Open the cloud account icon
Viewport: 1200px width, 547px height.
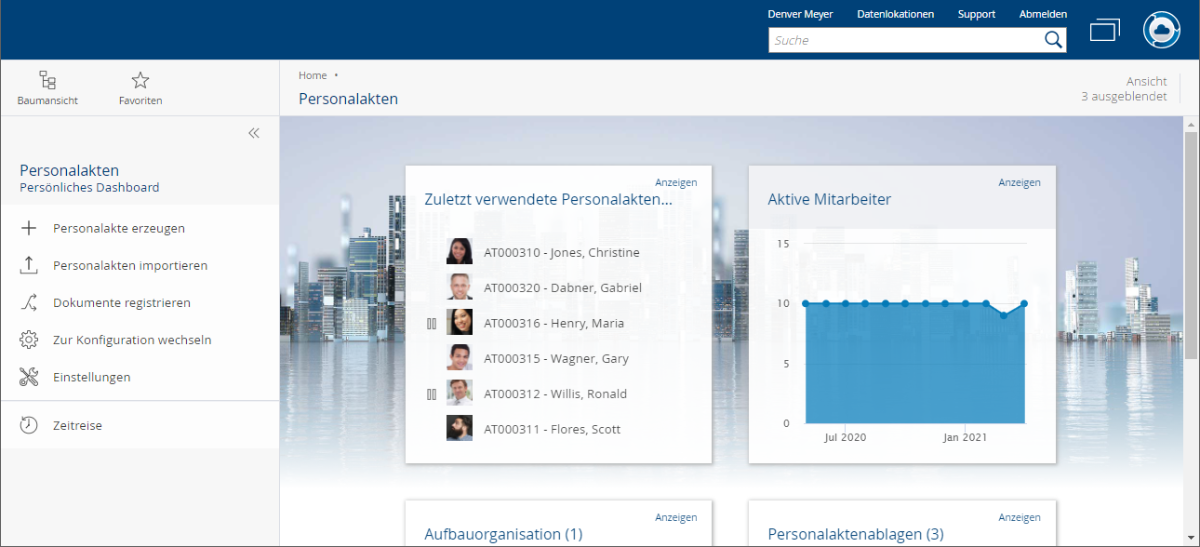[x=1162, y=30]
